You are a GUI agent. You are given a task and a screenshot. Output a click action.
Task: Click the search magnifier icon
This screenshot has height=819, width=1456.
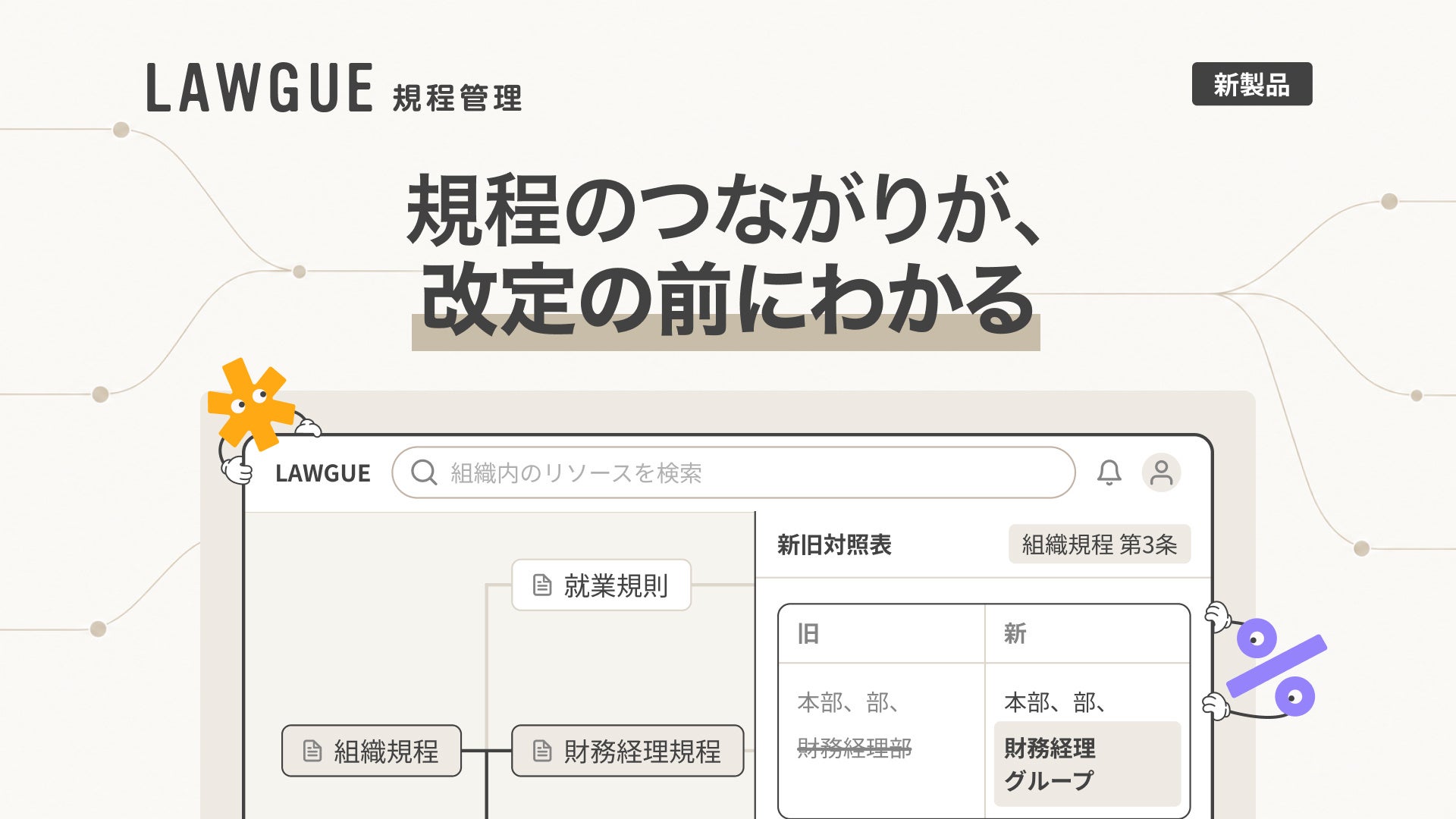(x=424, y=472)
